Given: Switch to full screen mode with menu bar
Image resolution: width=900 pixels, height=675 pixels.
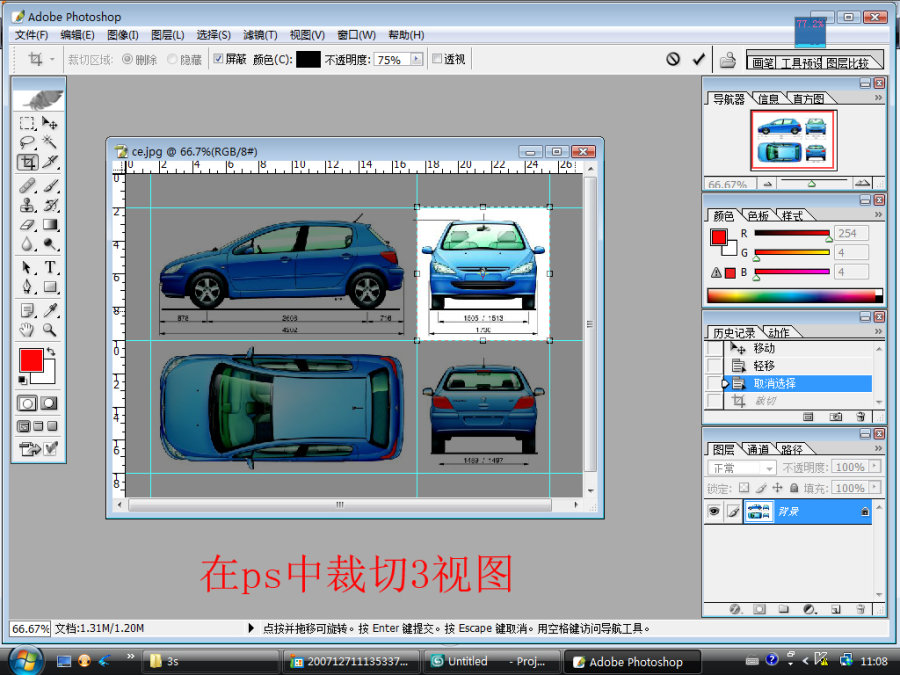Looking at the screenshot, I should 38,426.
